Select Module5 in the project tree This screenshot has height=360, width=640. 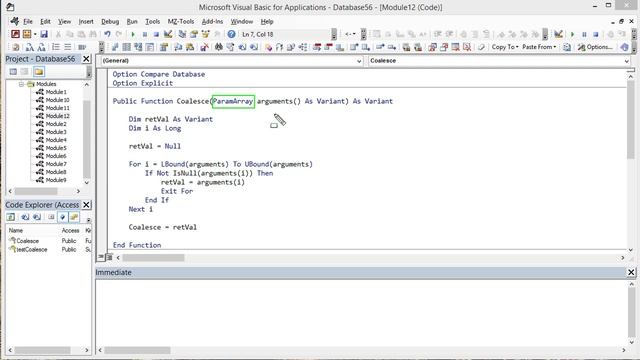coord(56,148)
